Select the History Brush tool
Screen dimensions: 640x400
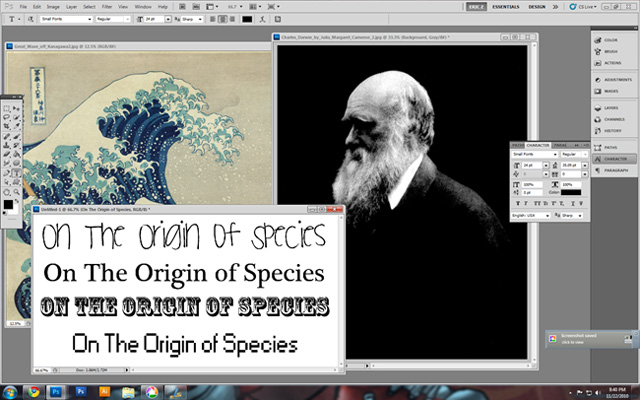point(16,145)
